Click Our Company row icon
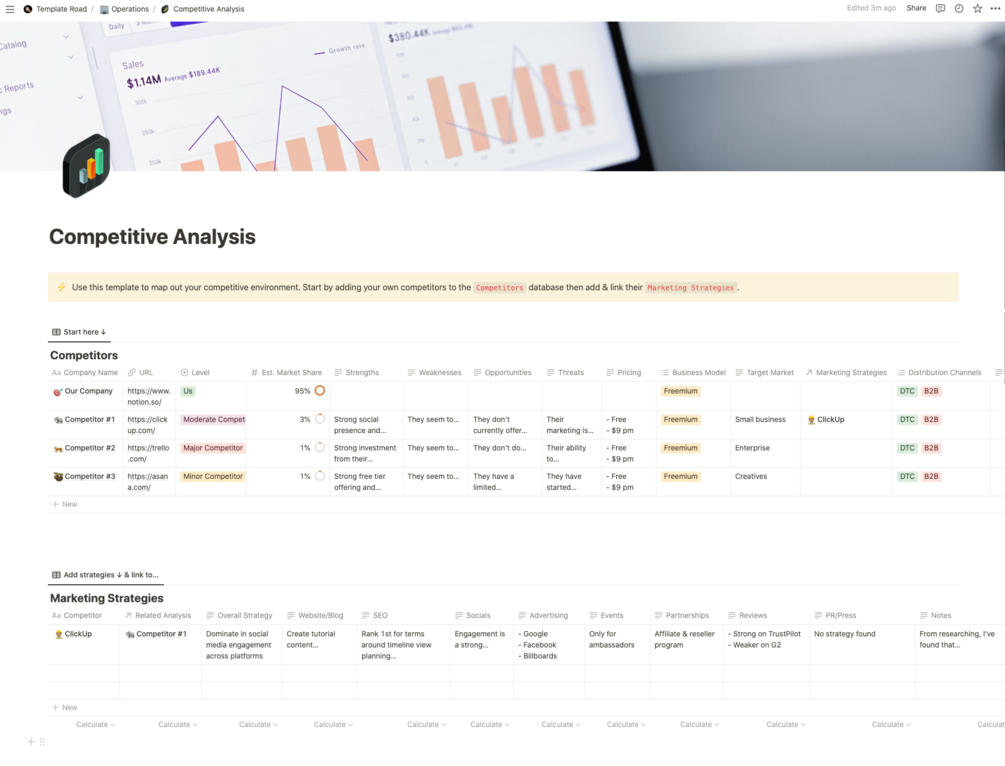Viewport: 1005px width, 766px height. [x=58, y=392]
